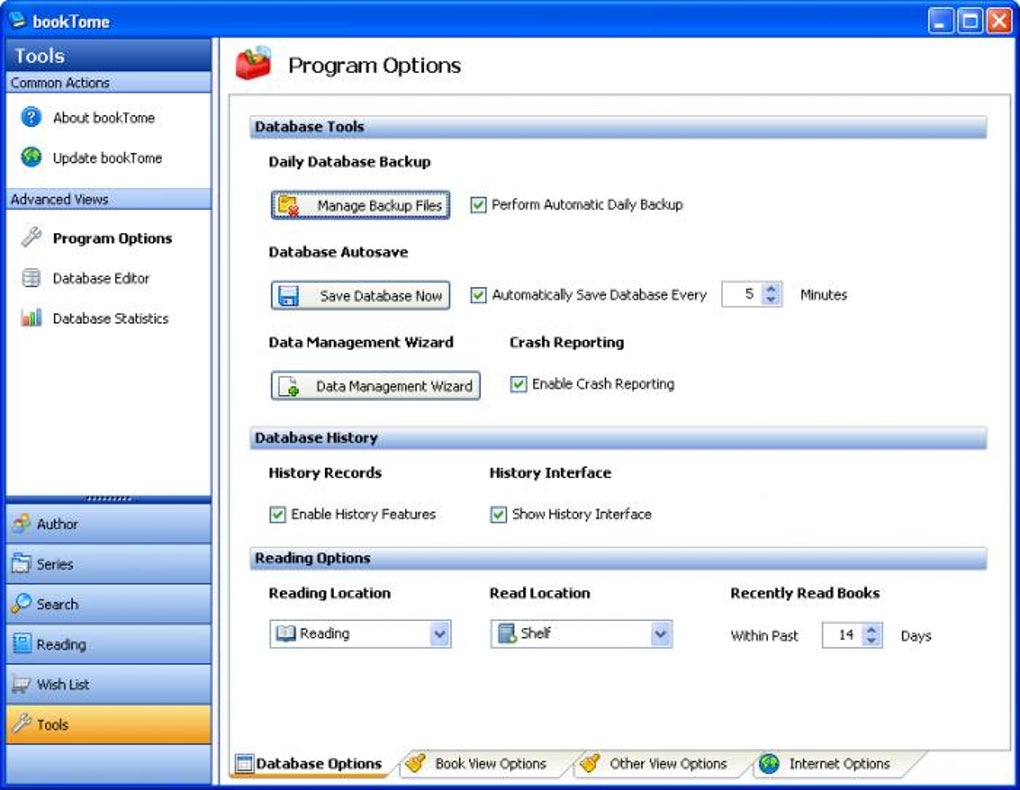This screenshot has height=790, width=1020.
Task: Click the bookTome app icon in title bar
Action: (16, 20)
